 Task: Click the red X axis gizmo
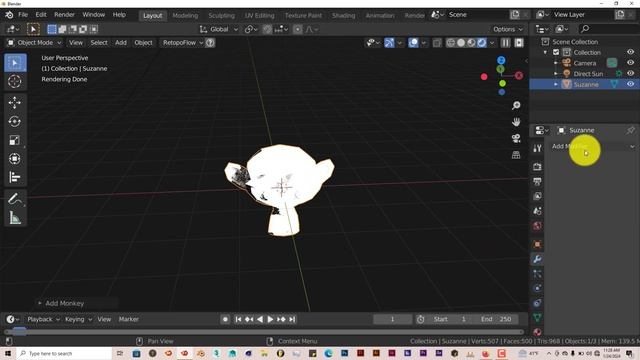(x=519, y=76)
